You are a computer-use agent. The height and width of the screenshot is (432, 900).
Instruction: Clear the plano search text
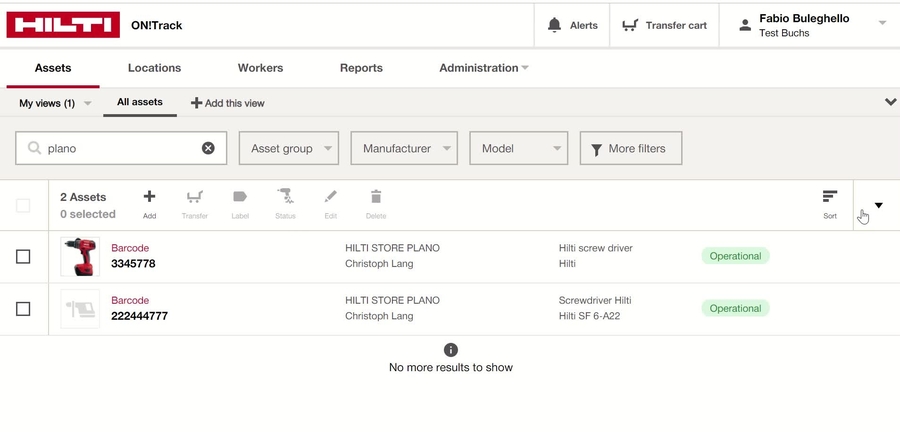coord(208,148)
